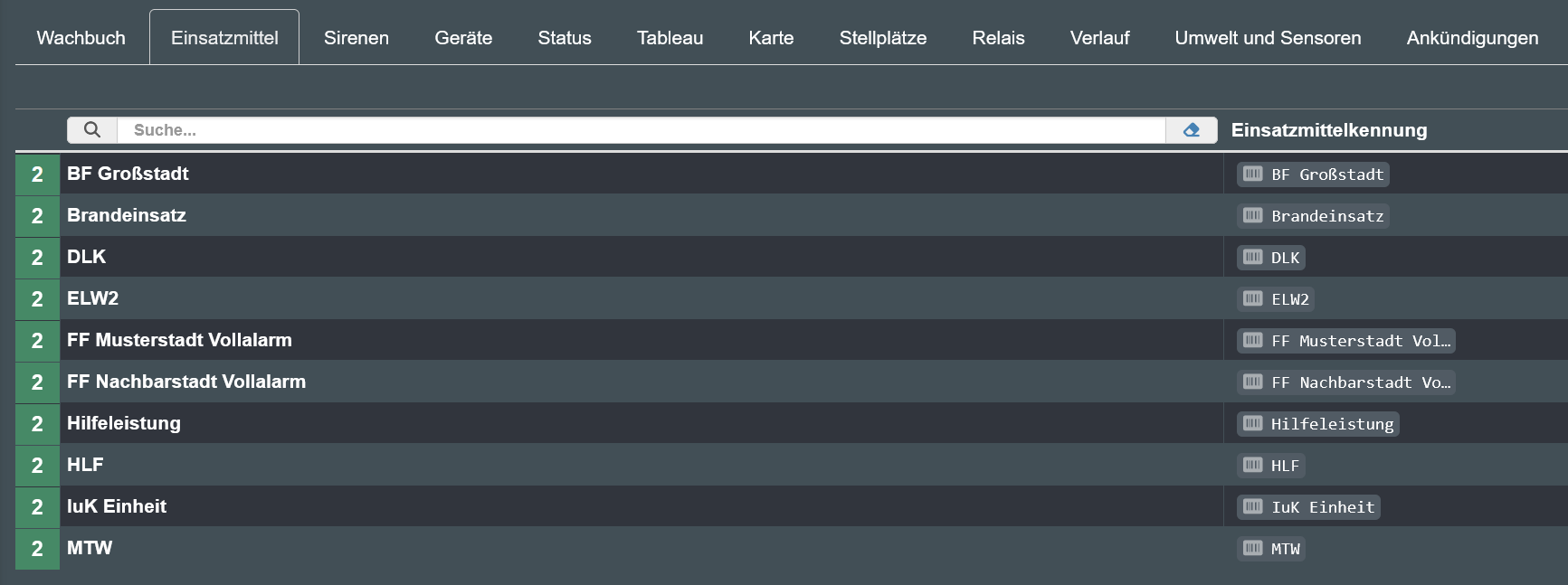Select the Ankündigungen tab
The image size is (1568, 585).
click(1472, 38)
